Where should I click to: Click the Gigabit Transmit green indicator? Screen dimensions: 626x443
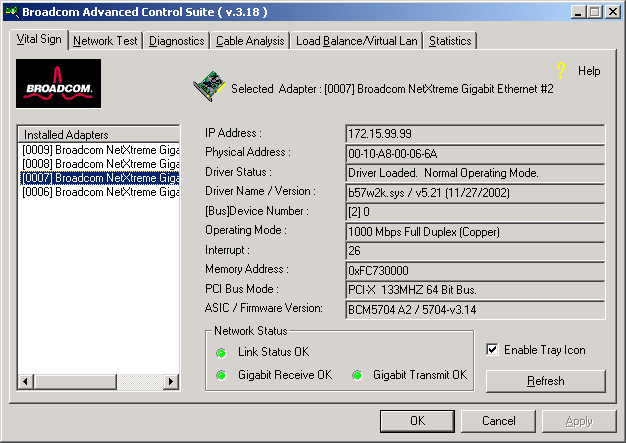pos(357,375)
